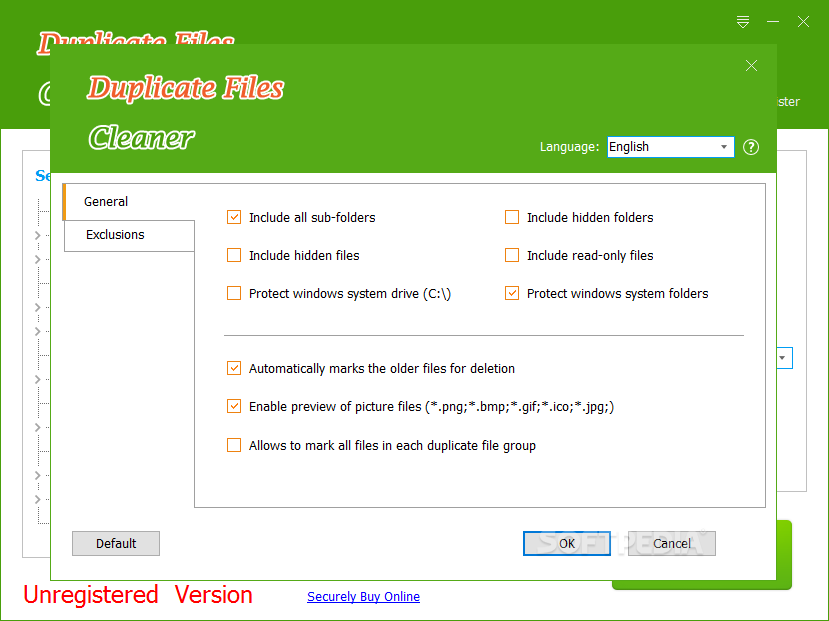The image size is (829, 621).
Task: Open the help question mark icon
Action: pyautogui.click(x=751, y=147)
